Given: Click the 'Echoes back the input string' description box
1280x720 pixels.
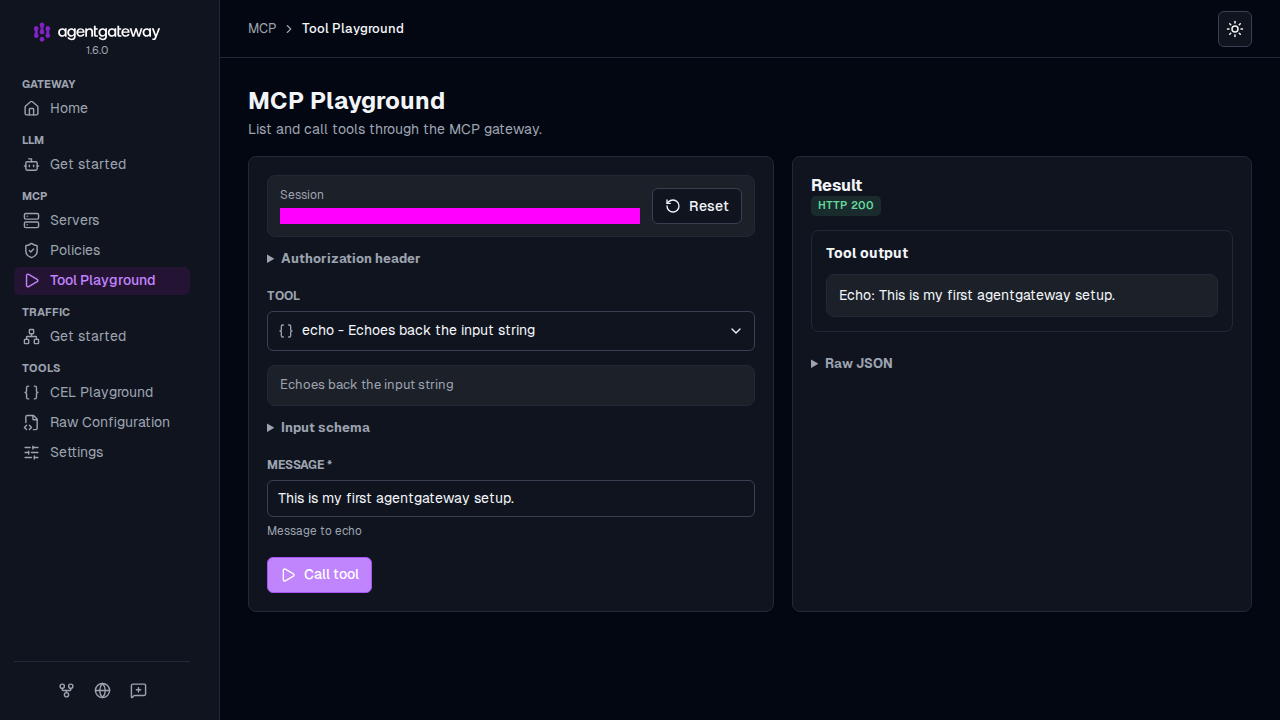Looking at the screenshot, I should pos(511,385).
